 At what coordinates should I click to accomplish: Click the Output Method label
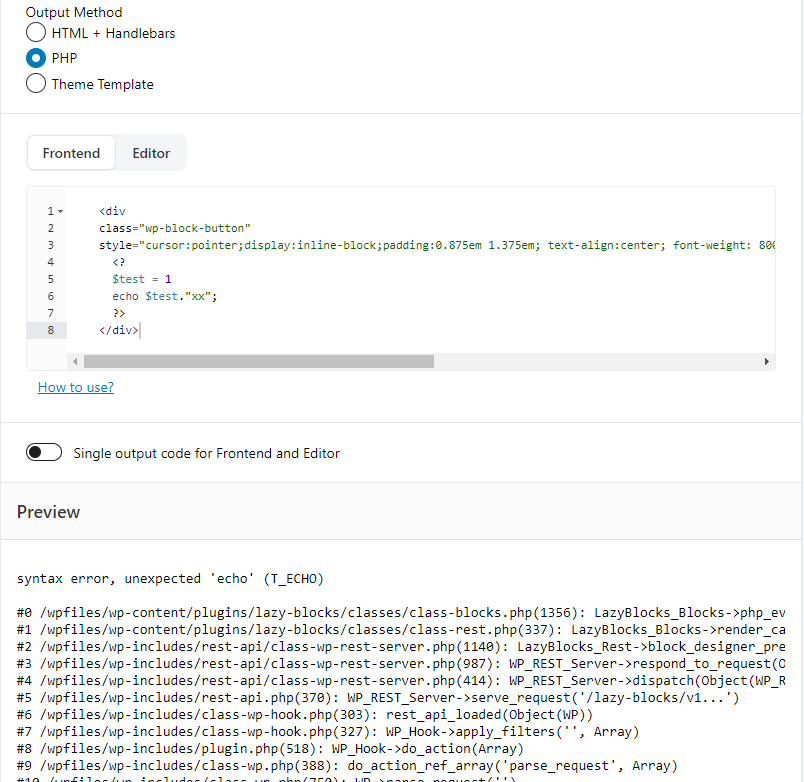click(74, 12)
